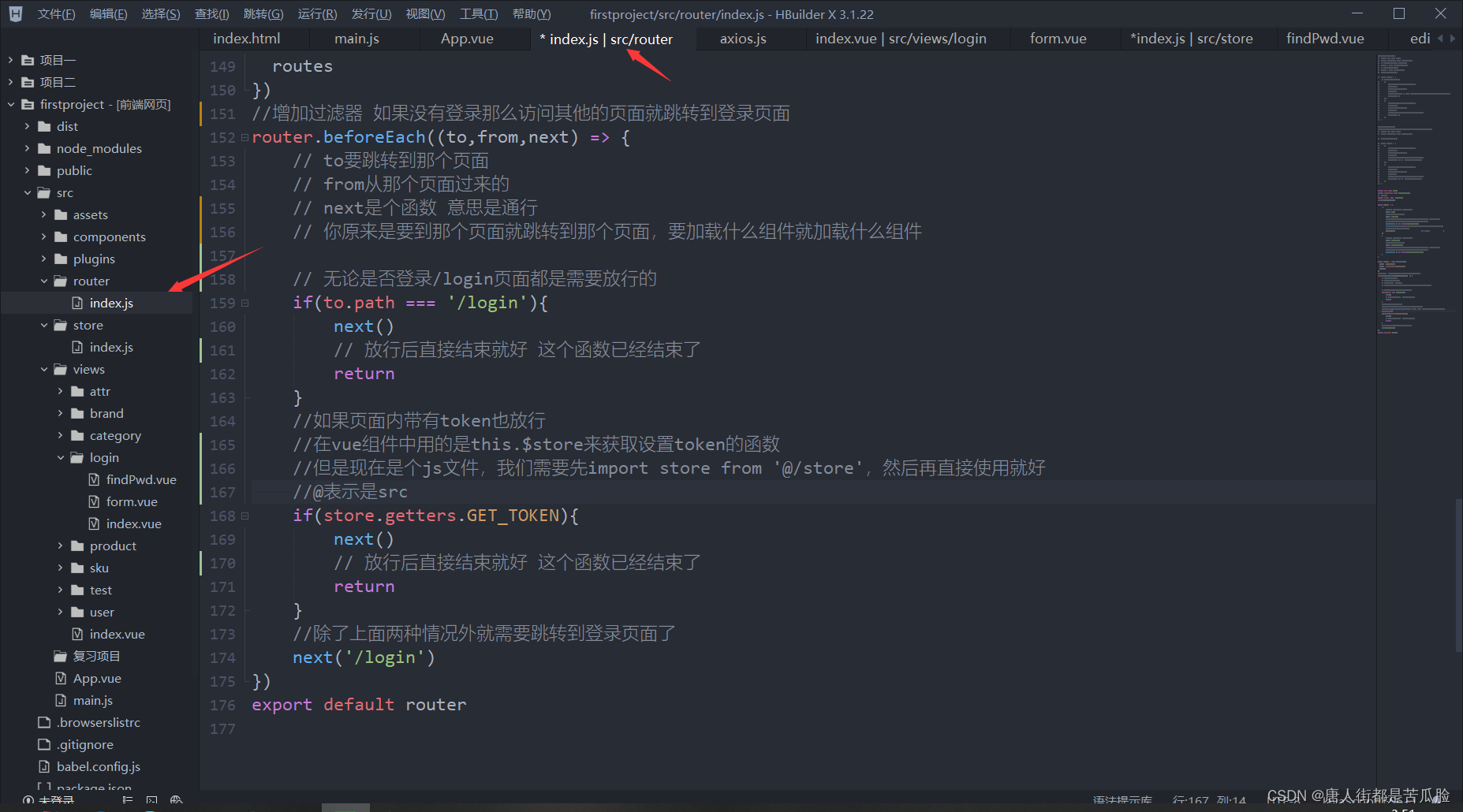Click the Vue file icon beside findPwd.vue
The width and height of the screenshot is (1463, 812).
click(x=94, y=479)
